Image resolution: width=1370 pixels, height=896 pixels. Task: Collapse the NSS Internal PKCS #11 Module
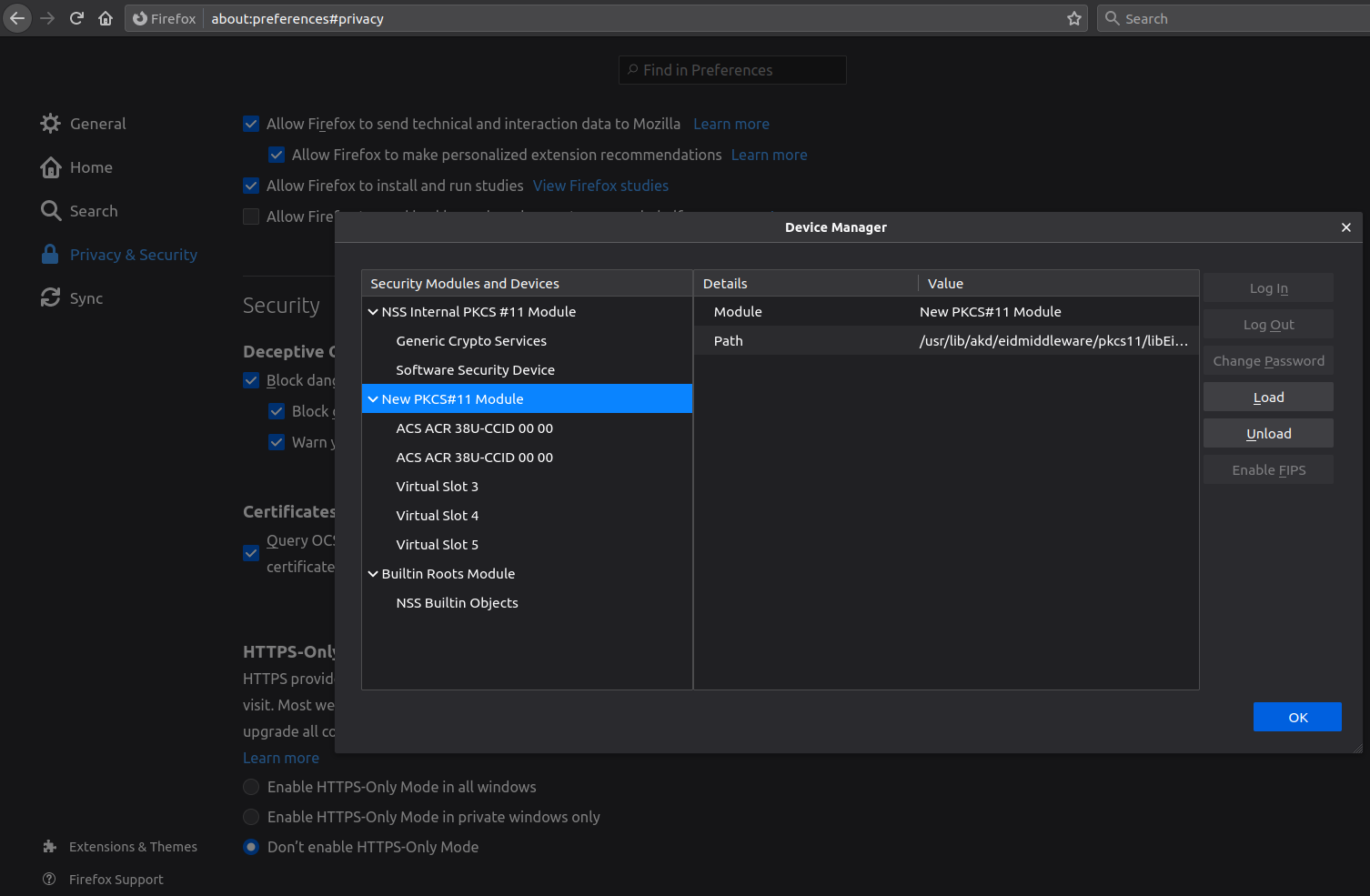(373, 312)
